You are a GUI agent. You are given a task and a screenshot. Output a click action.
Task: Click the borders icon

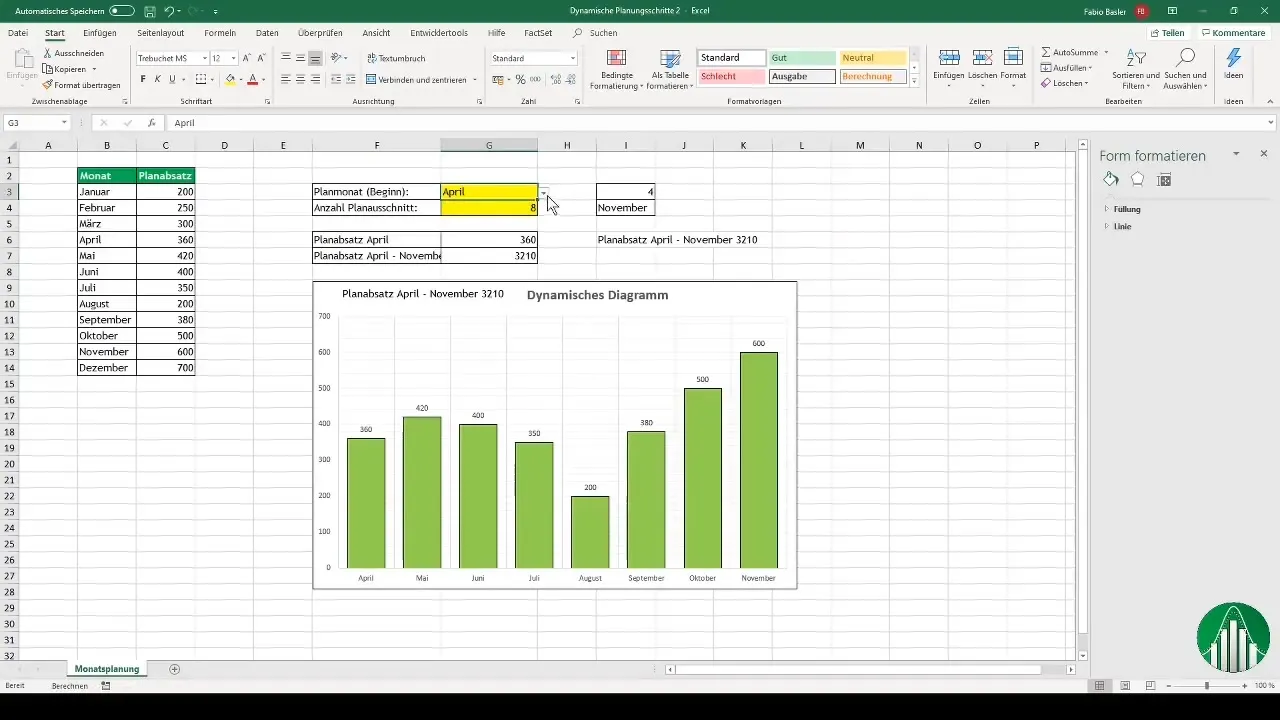click(200, 79)
